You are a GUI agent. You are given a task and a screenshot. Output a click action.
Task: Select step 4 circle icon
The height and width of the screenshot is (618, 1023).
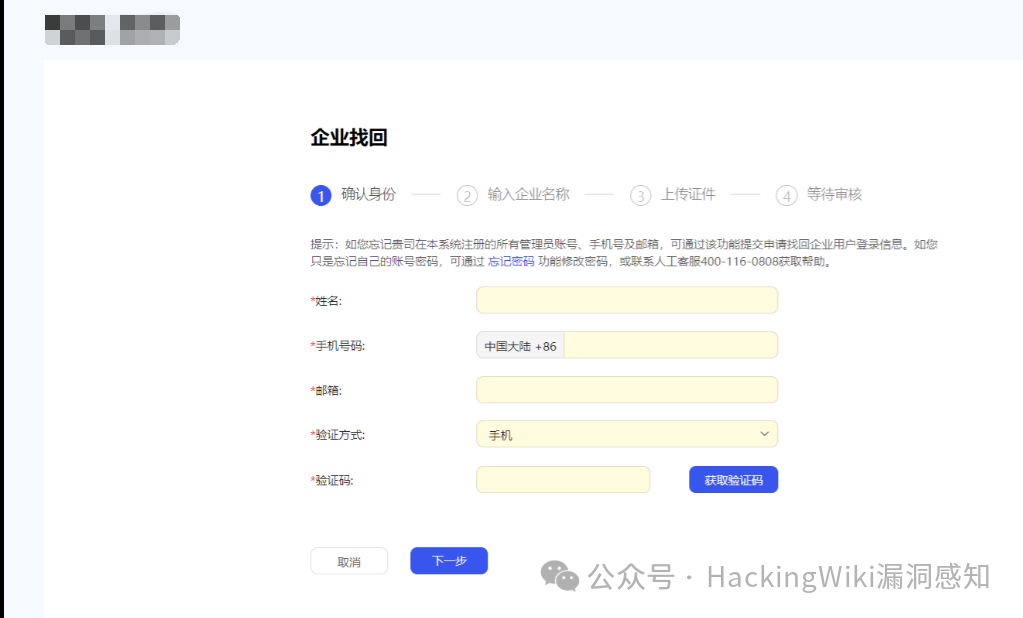click(x=786, y=195)
